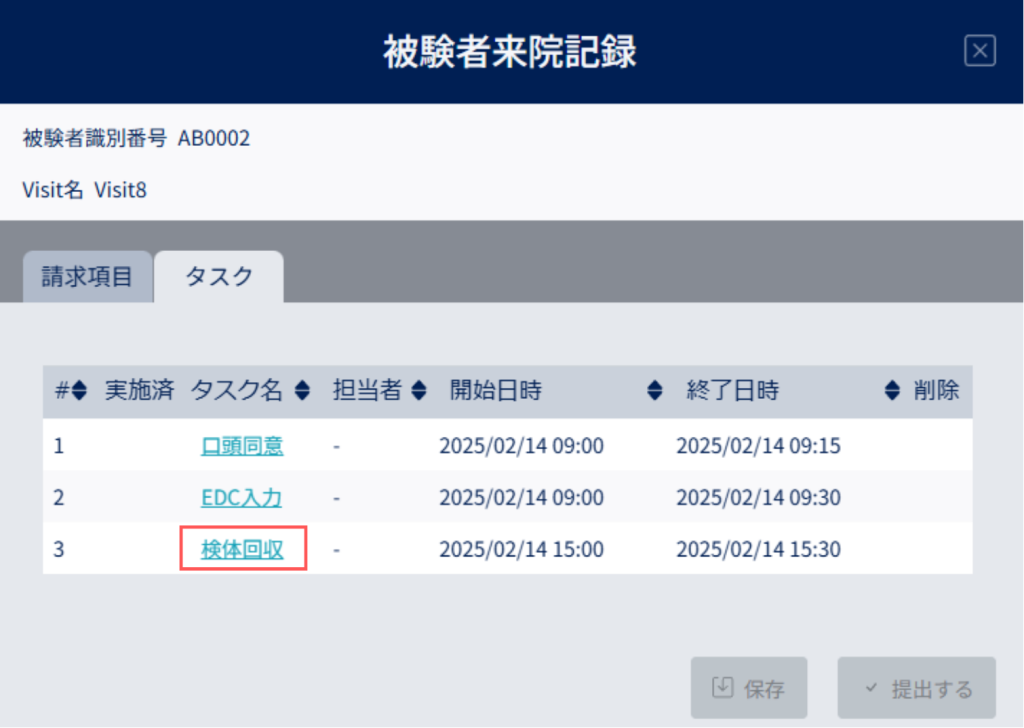Click the 提出する button
Image resolution: width=1024 pixels, height=728 pixels.
tap(917, 688)
